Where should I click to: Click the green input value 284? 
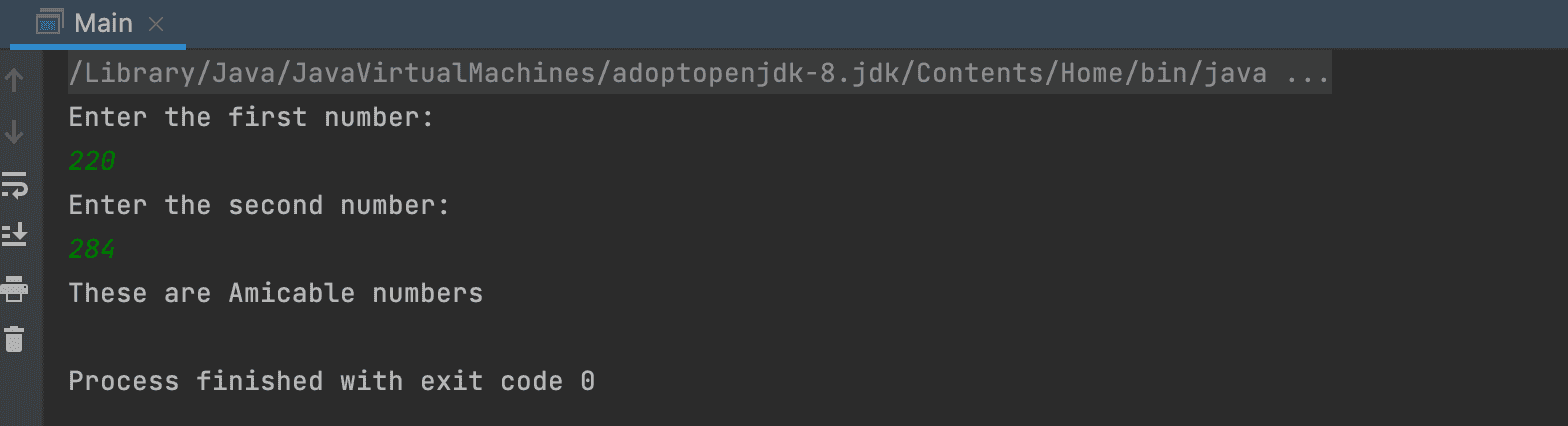[92, 250]
